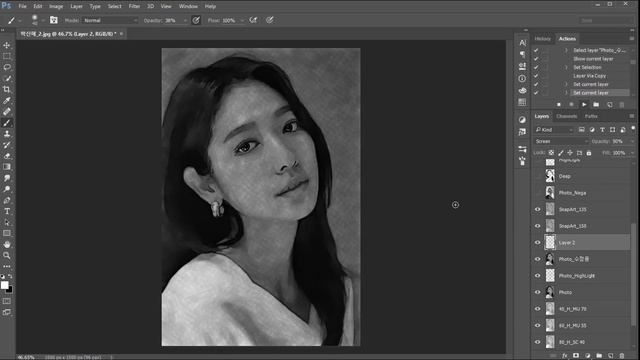Select the Crop tool
Viewport: 640px width, 360px height.
pos(7,89)
